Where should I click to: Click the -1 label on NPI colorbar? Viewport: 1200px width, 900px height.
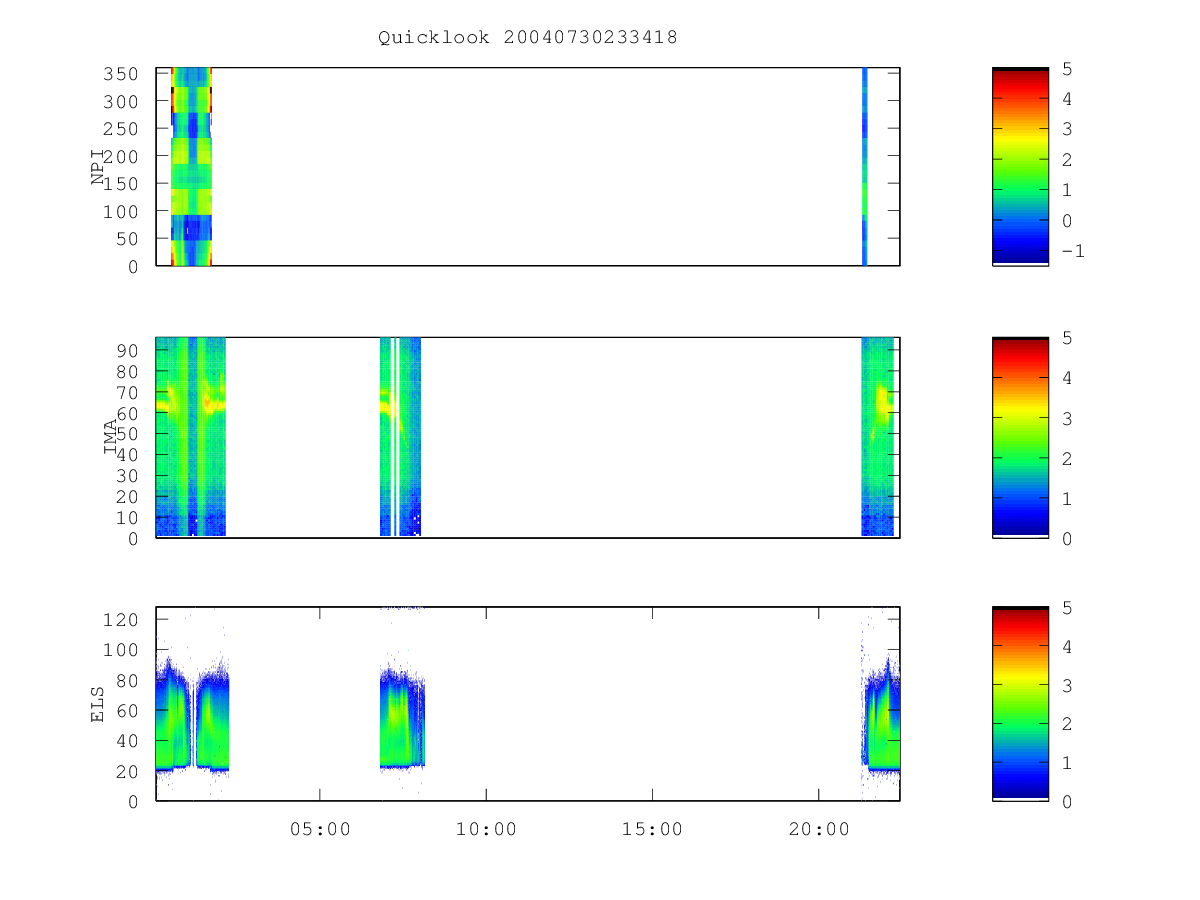pyautogui.click(x=1072, y=251)
